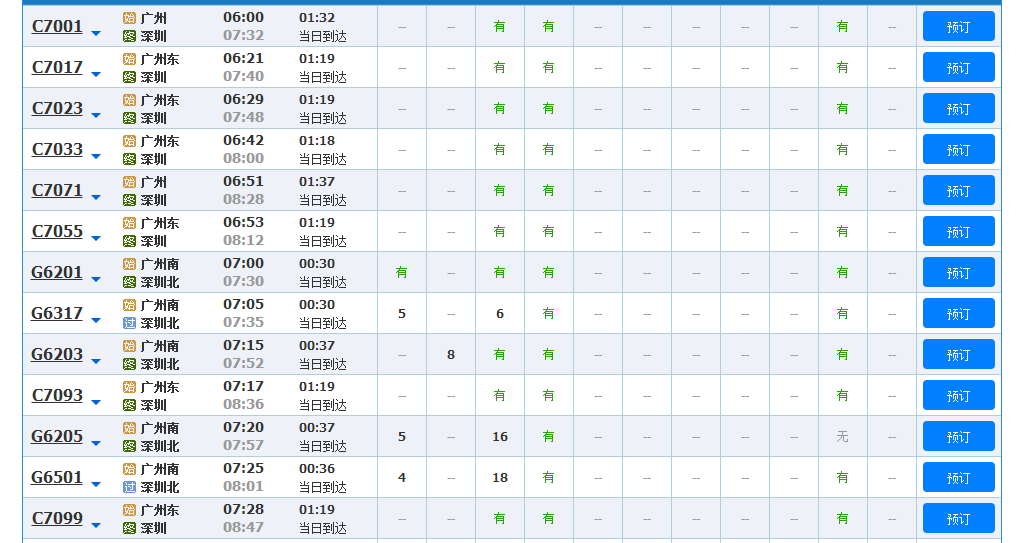Click terminal station icon for C7023

pos(130,118)
